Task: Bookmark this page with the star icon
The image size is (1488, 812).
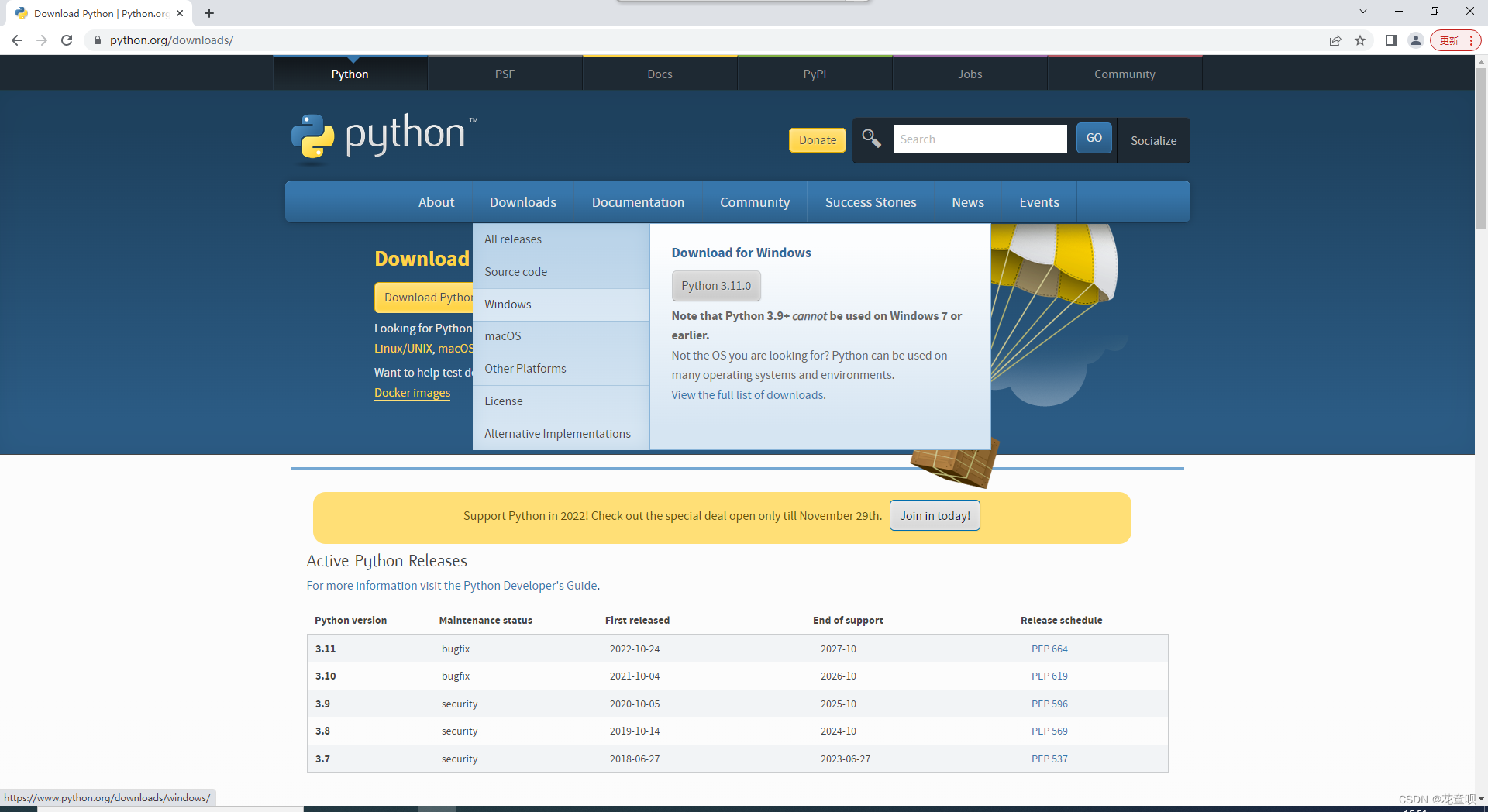Action: 1360,40
